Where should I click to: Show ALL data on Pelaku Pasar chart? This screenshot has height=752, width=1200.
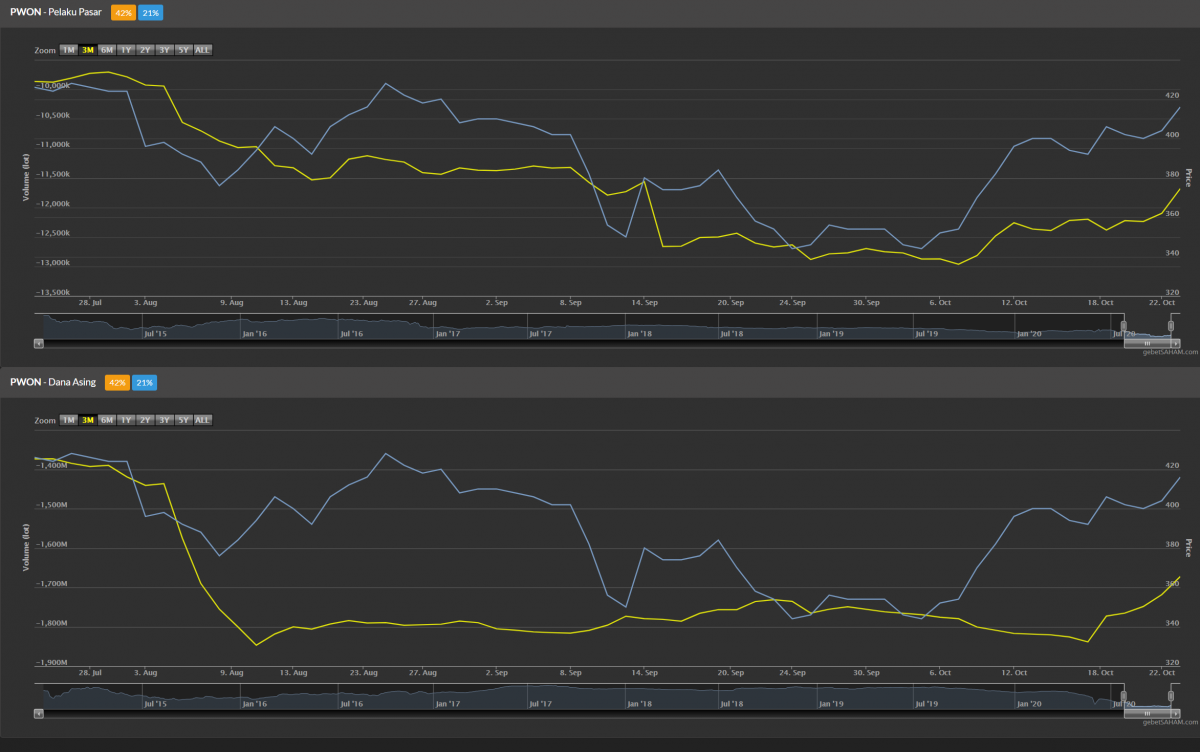[x=203, y=50]
